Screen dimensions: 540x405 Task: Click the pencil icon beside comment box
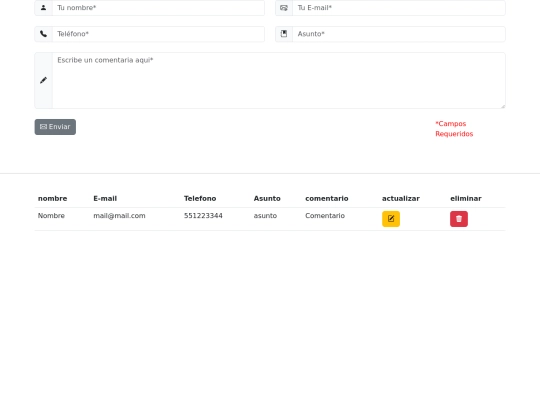click(43, 80)
